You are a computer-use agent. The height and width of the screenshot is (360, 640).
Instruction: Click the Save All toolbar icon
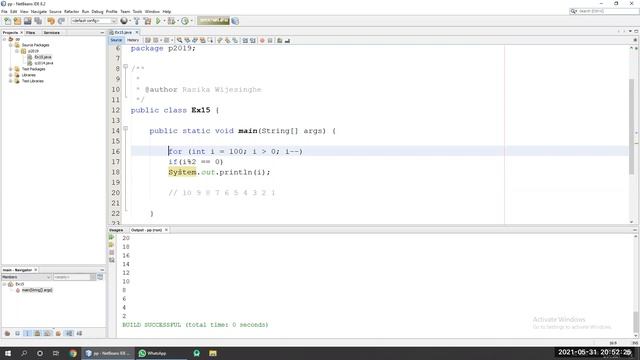(x=38, y=21)
